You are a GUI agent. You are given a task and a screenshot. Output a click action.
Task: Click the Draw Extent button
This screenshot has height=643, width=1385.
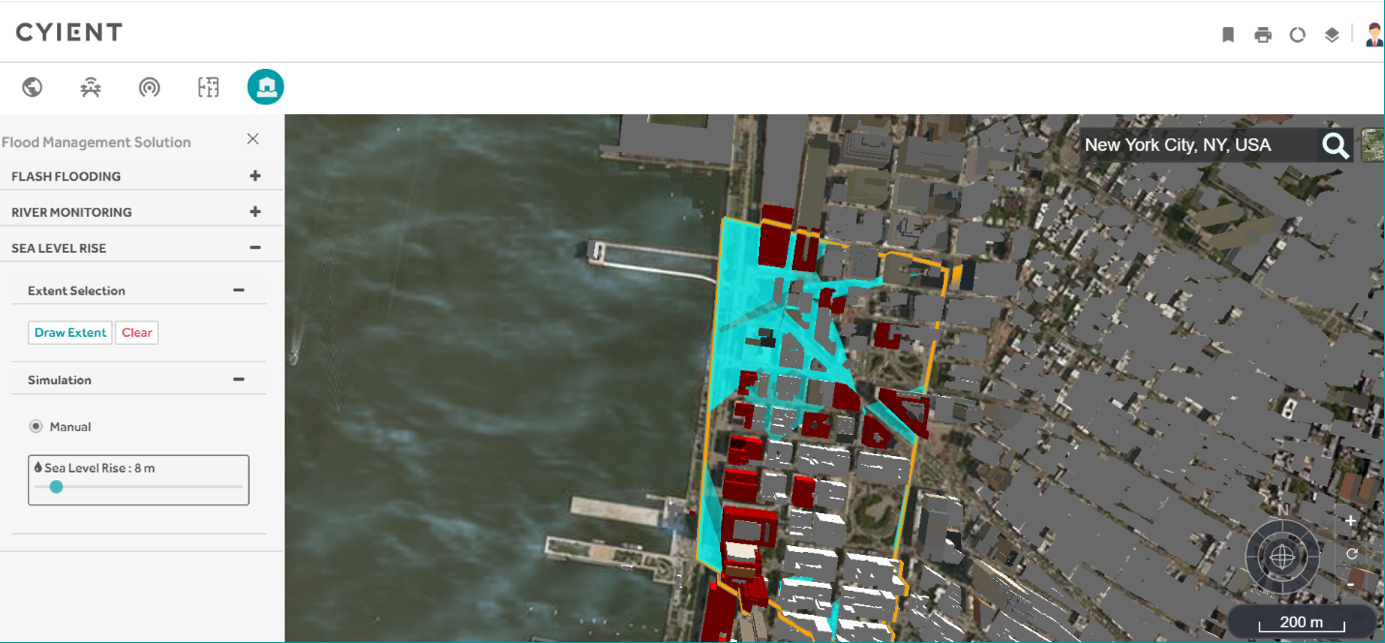pyautogui.click(x=70, y=333)
